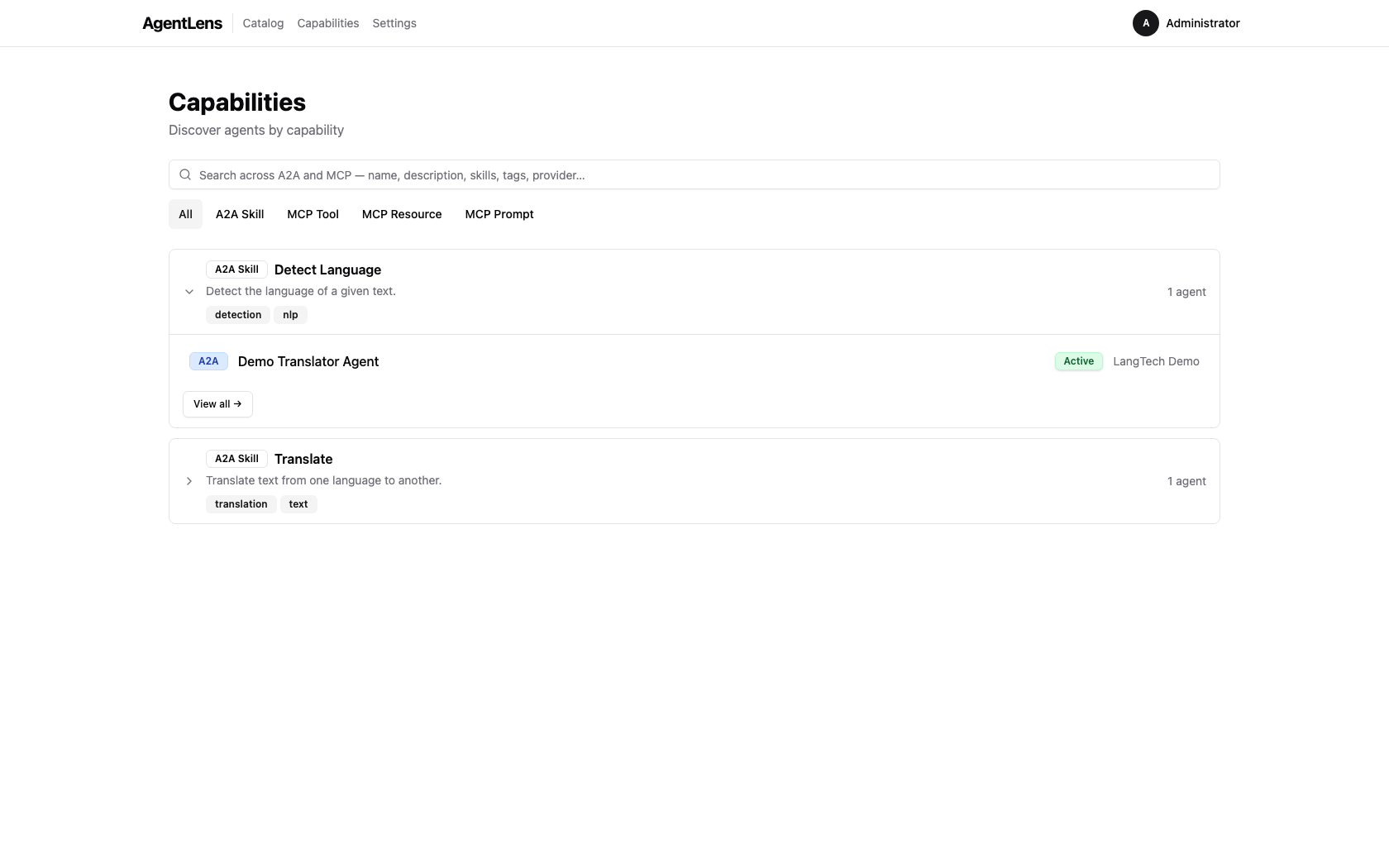Image resolution: width=1389 pixels, height=868 pixels.
Task: Click the A2A Skill badge beside Translate
Action: pyautogui.click(x=236, y=458)
